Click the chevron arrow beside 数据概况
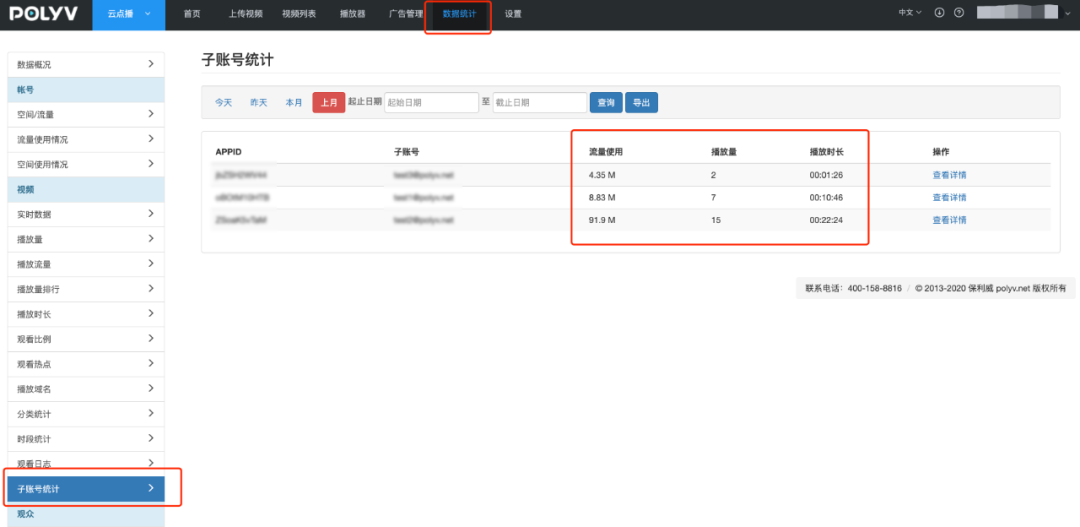Screen dimensions: 1080x527 point(150,64)
